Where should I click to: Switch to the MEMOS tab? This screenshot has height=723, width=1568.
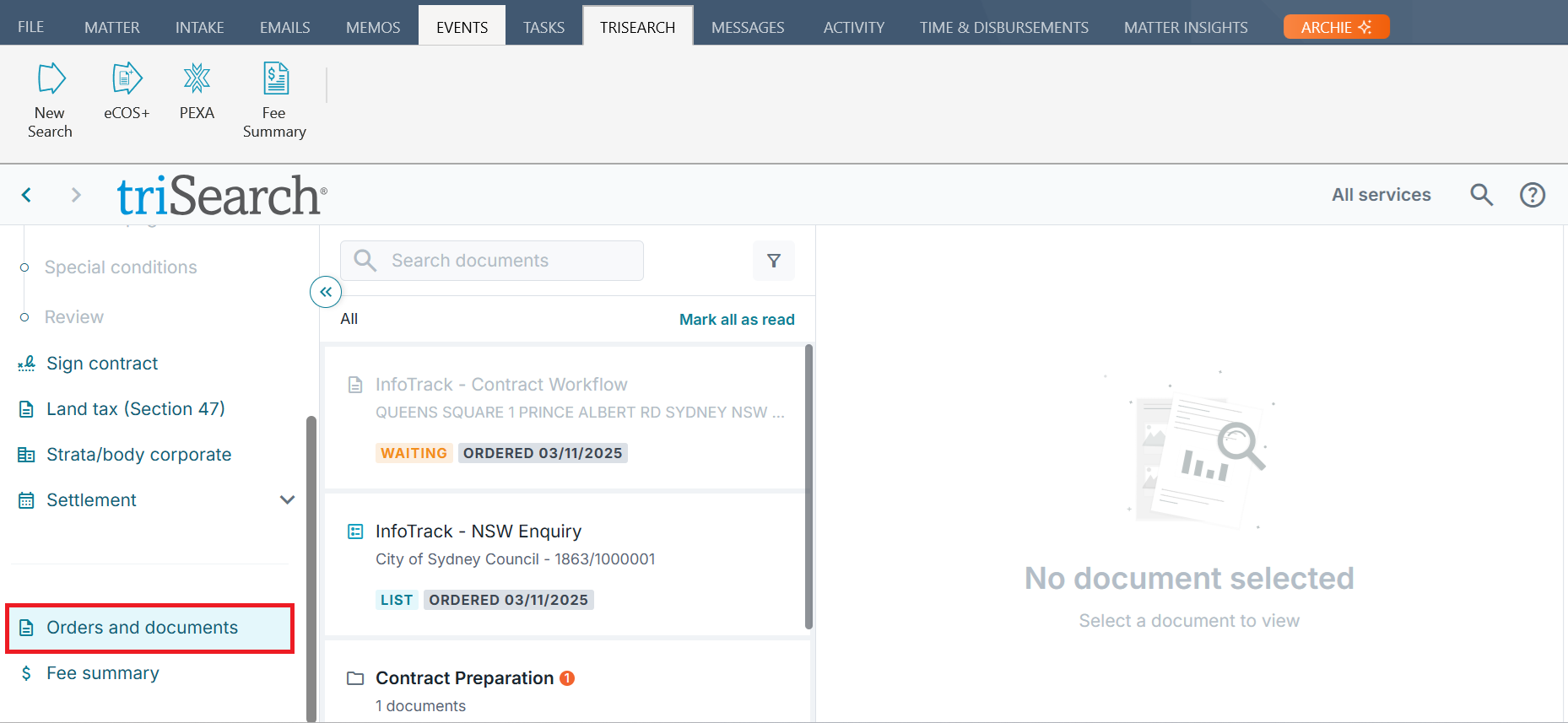(x=373, y=27)
